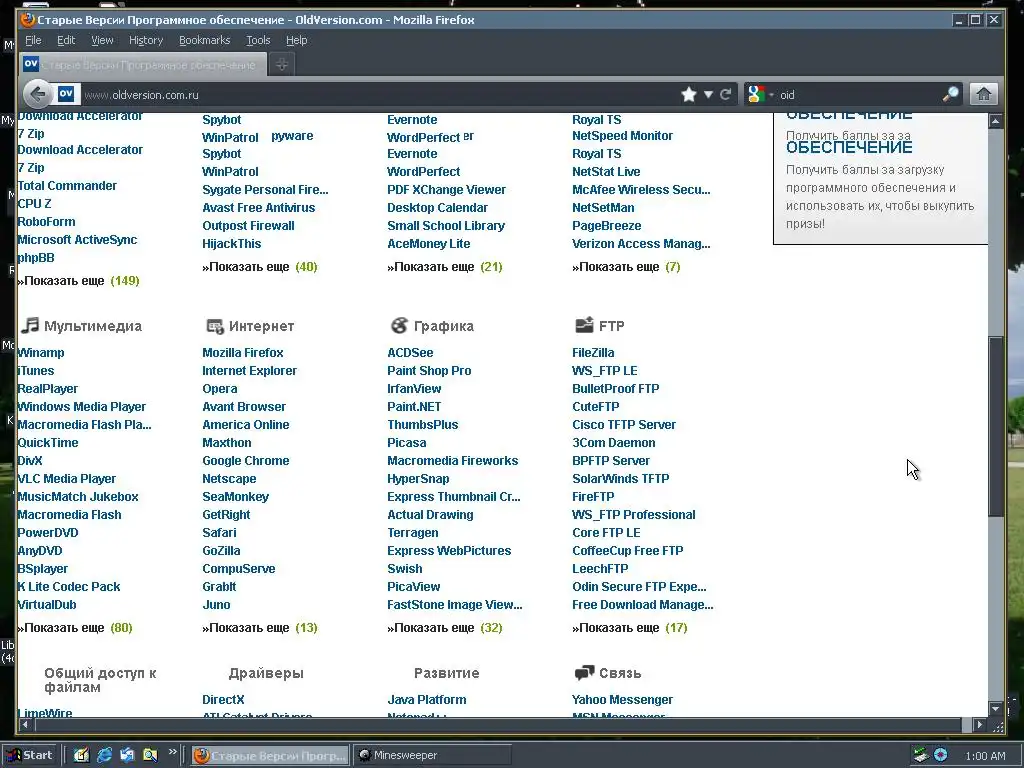Click the Интернет category icon
The image size is (1024, 768).
(215, 326)
